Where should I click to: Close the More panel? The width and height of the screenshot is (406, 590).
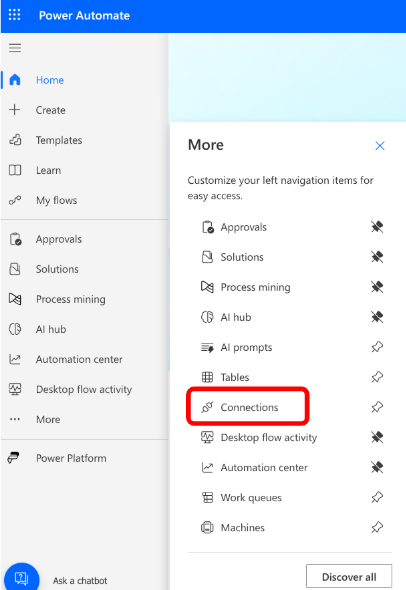tap(380, 146)
